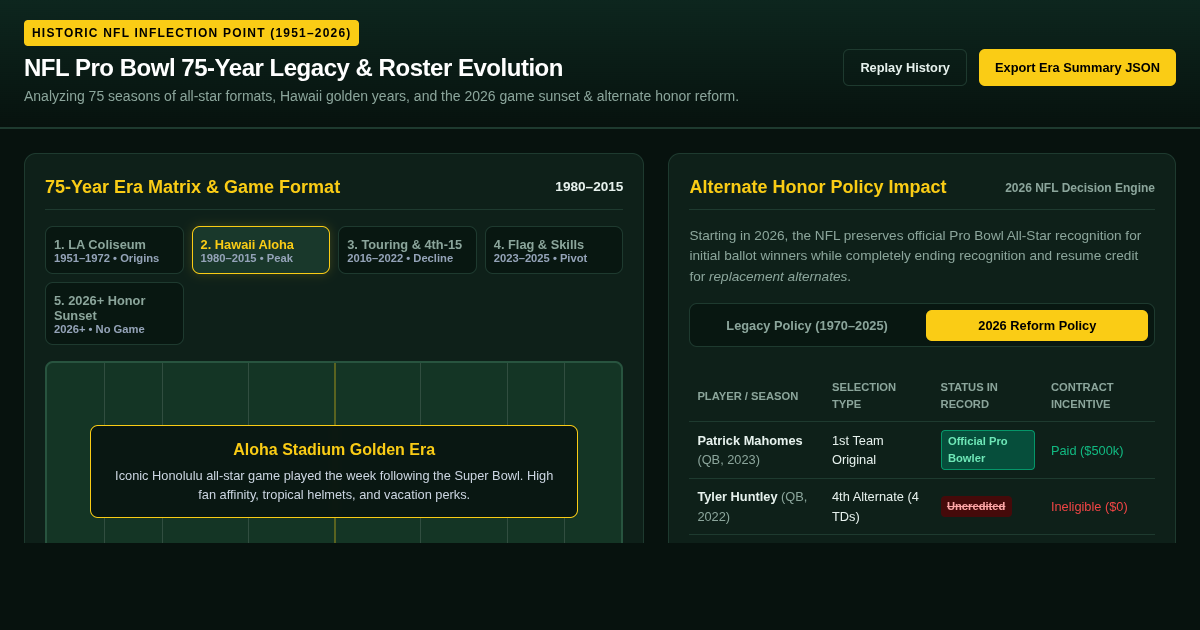Screen dimensions: 1200x630
Task: Click the Uncredited status badge for Tyler Huntley
Action: point(976,506)
